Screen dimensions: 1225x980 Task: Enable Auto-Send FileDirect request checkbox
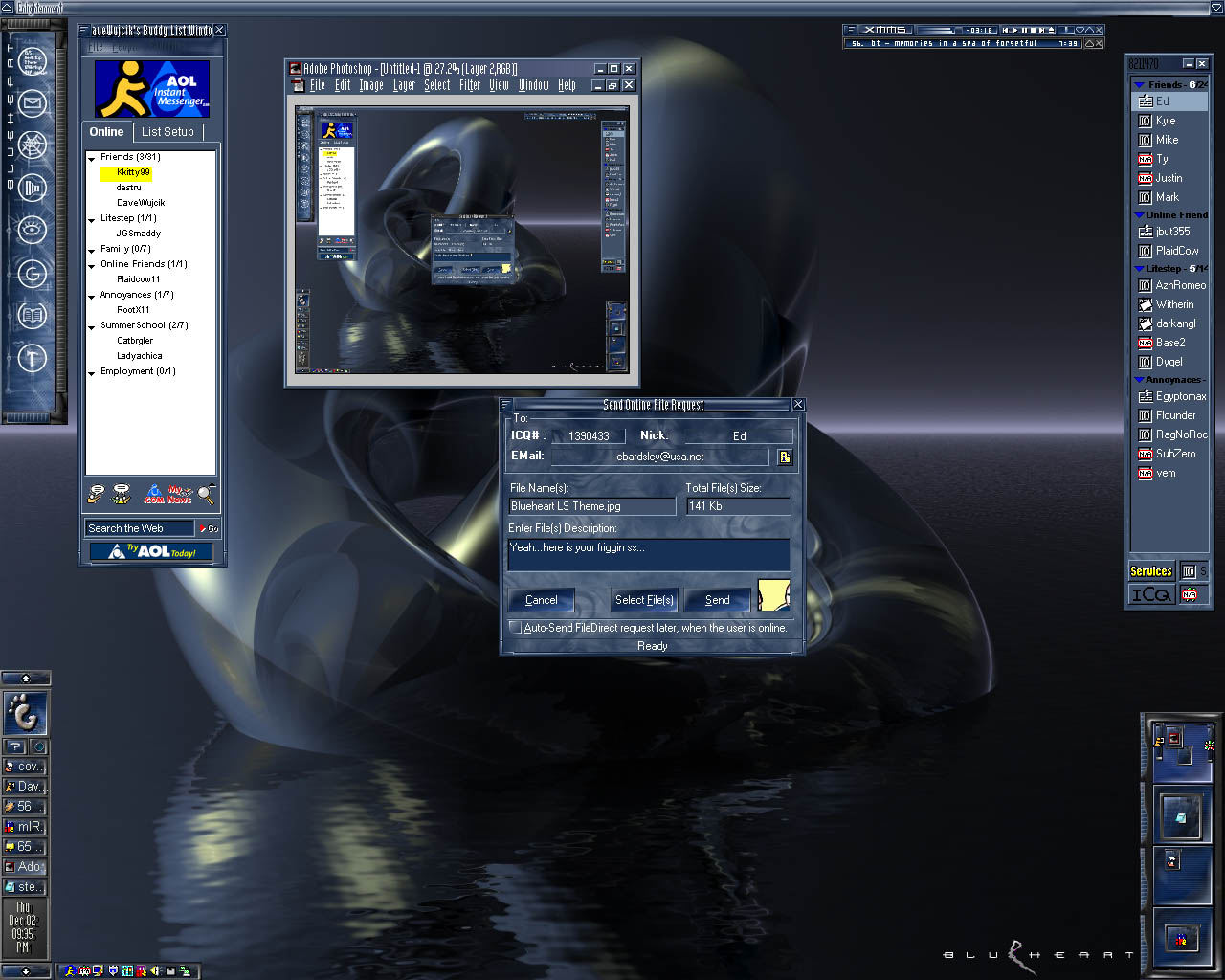(x=515, y=628)
